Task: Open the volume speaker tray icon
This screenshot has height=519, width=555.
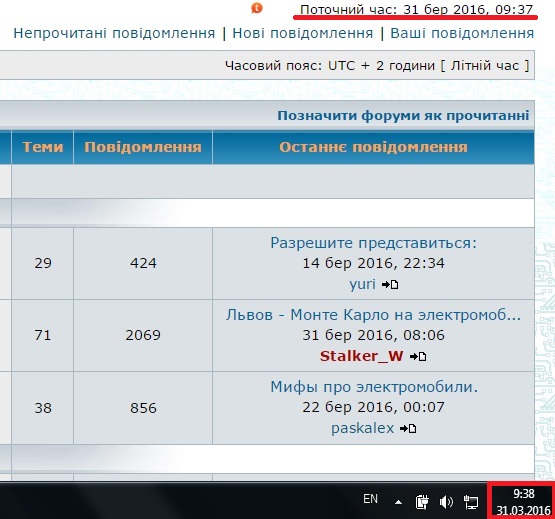Action: tap(446, 502)
